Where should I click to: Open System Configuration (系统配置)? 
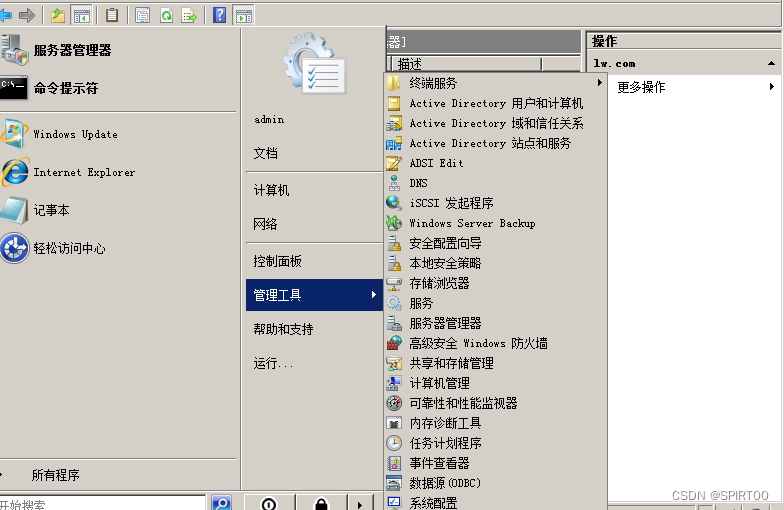496,502
